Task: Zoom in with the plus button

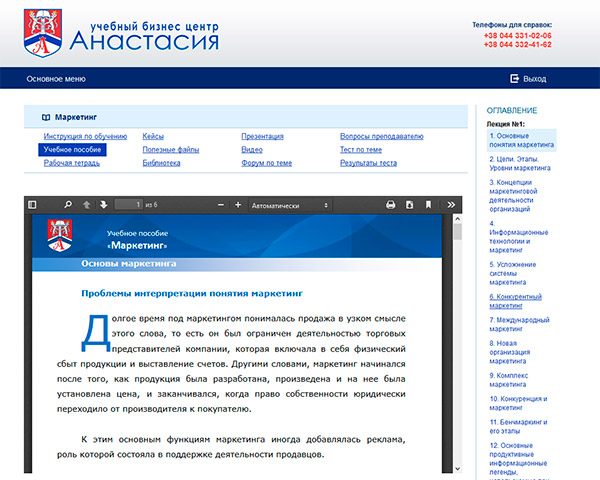Action: (x=238, y=205)
